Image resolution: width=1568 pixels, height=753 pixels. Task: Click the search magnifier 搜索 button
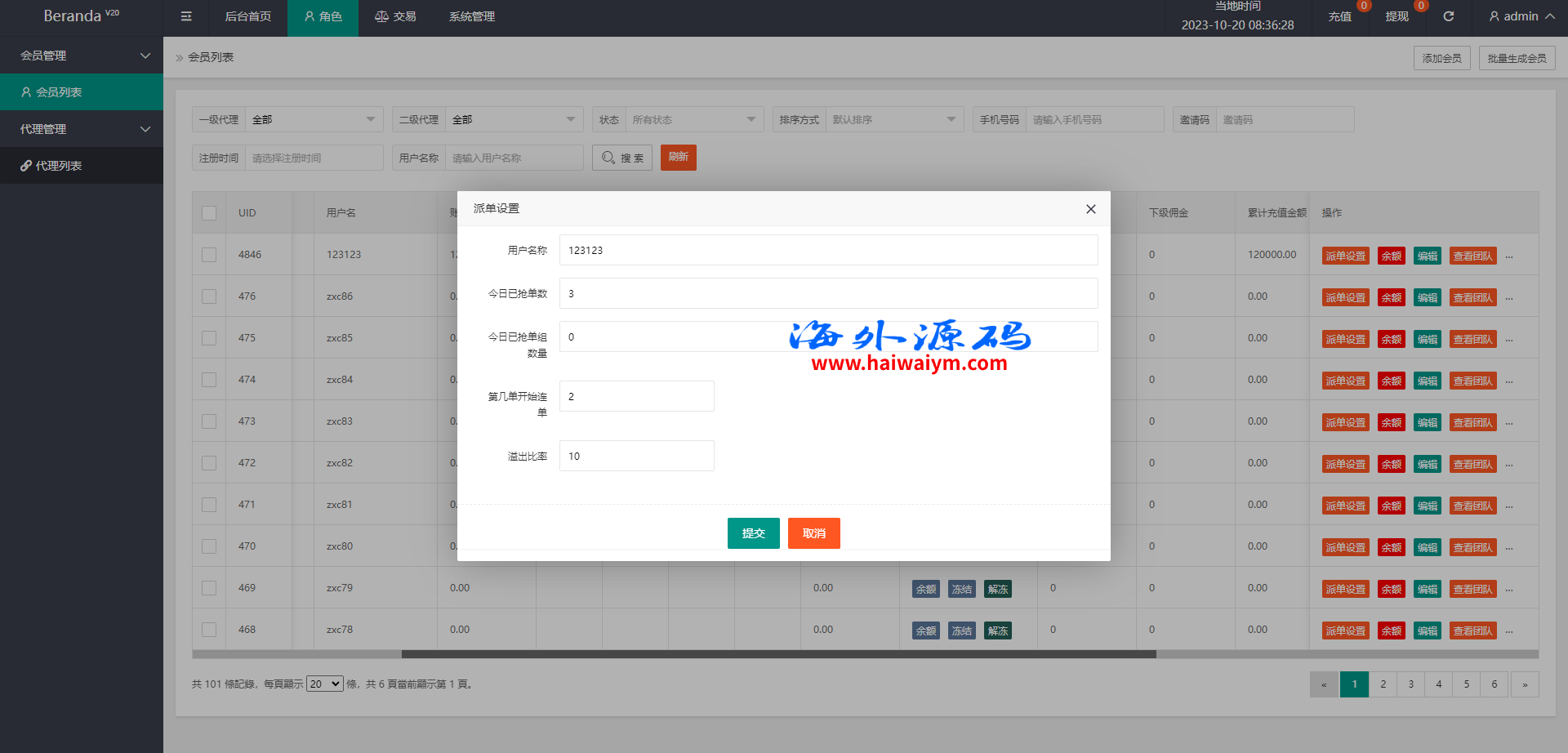point(621,158)
